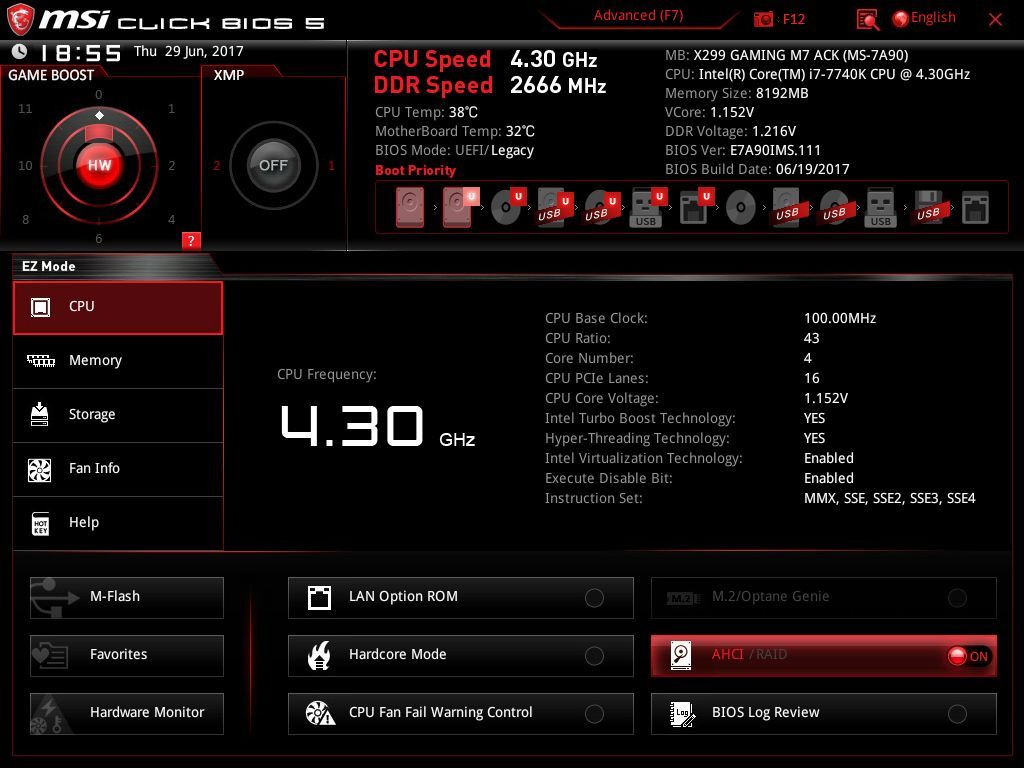Enable the Hardcore Mode radio toggle
The image size is (1024, 768).
point(594,656)
